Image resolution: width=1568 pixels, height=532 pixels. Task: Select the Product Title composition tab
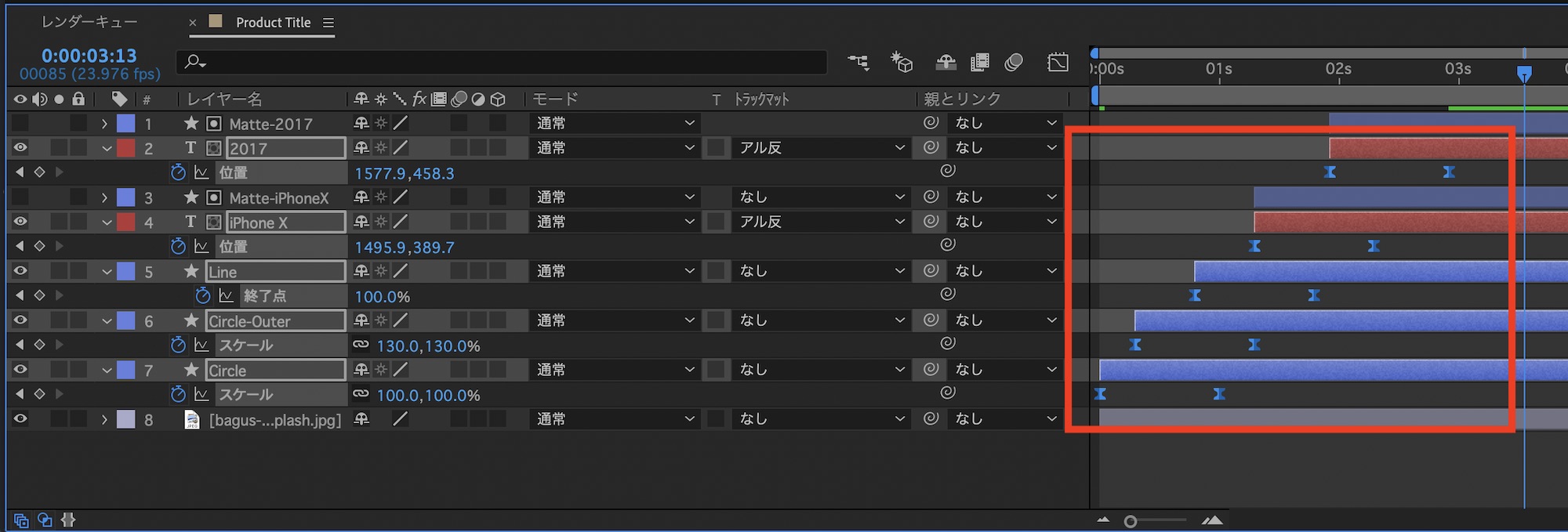pyautogui.click(x=272, y=23)
